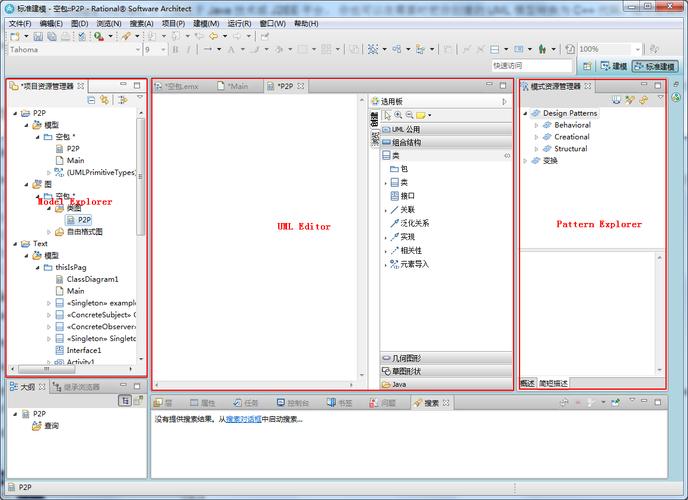Viewport: 688px width, 500px height.
Task: Click the Save All toolbar icon
Action: click(52, 36)
